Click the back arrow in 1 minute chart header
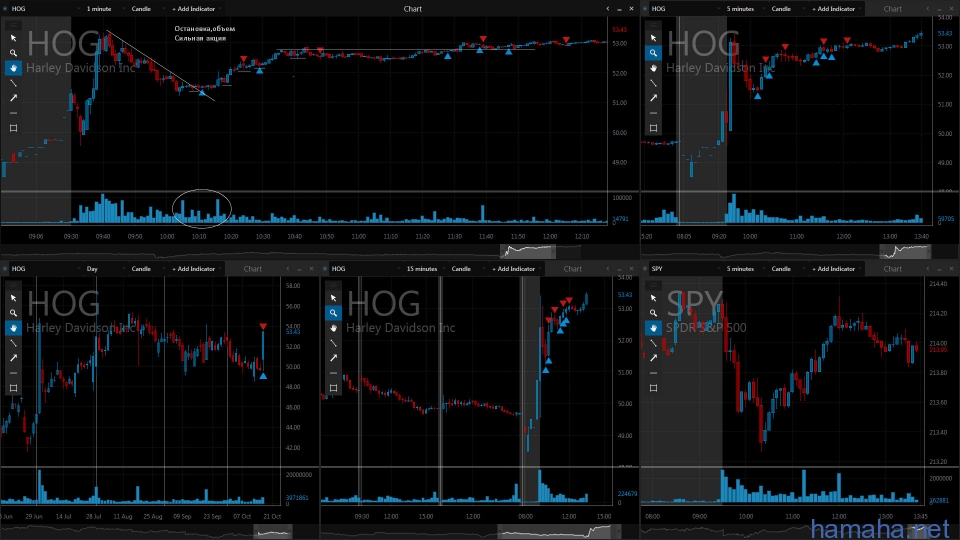Image resolution: width=960 pixels, height=540 pixels. point(608,9)
